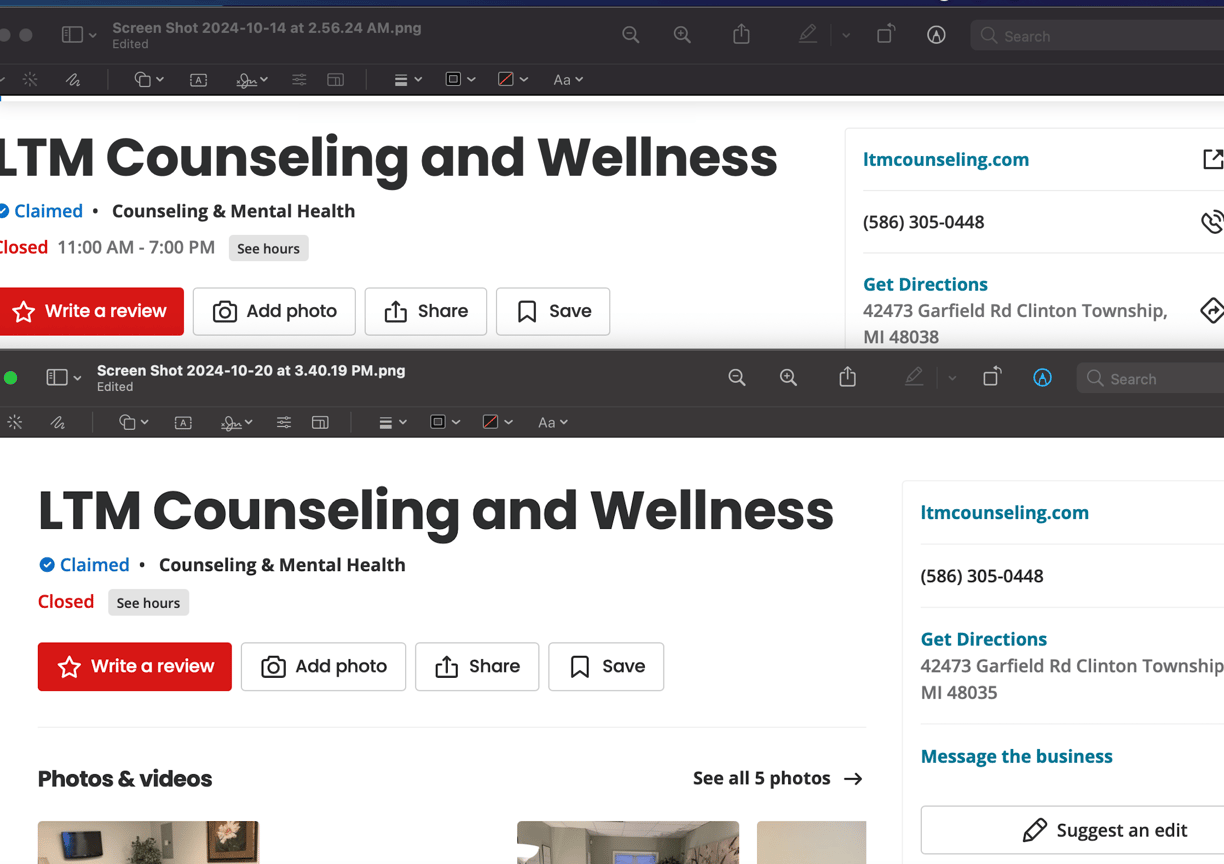Open Shape Style menu in 10-14 window
The height and width of the screenshot is (864, 1224).
407,80
